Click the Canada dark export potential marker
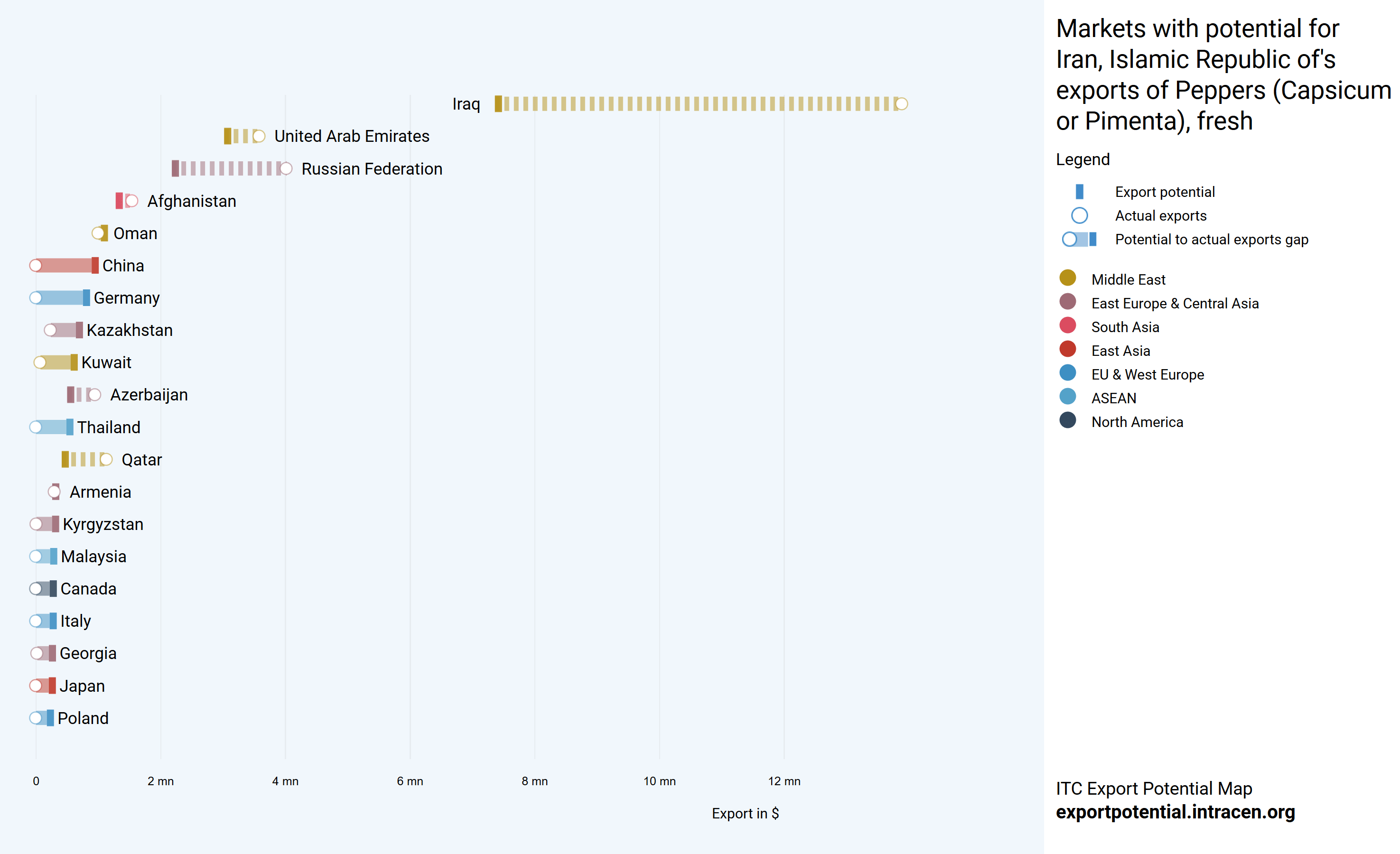 coord(53,589)
